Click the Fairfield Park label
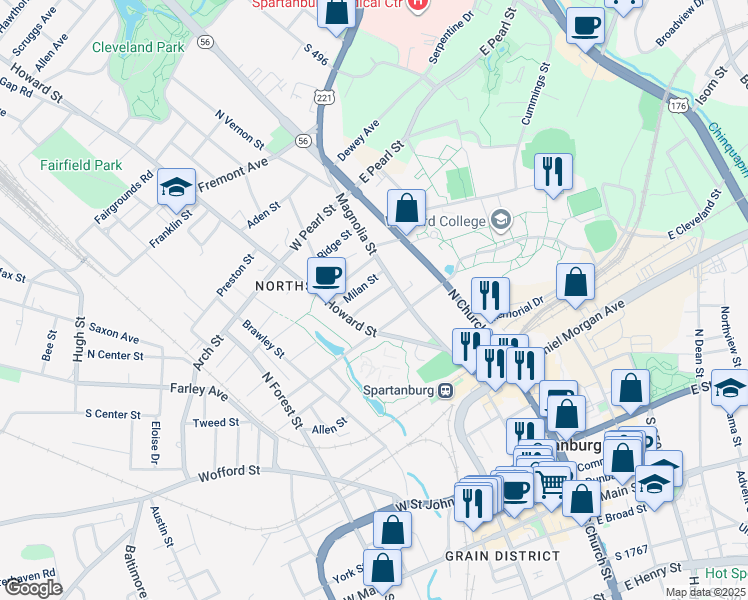748x600 pixels. point(81,166)
